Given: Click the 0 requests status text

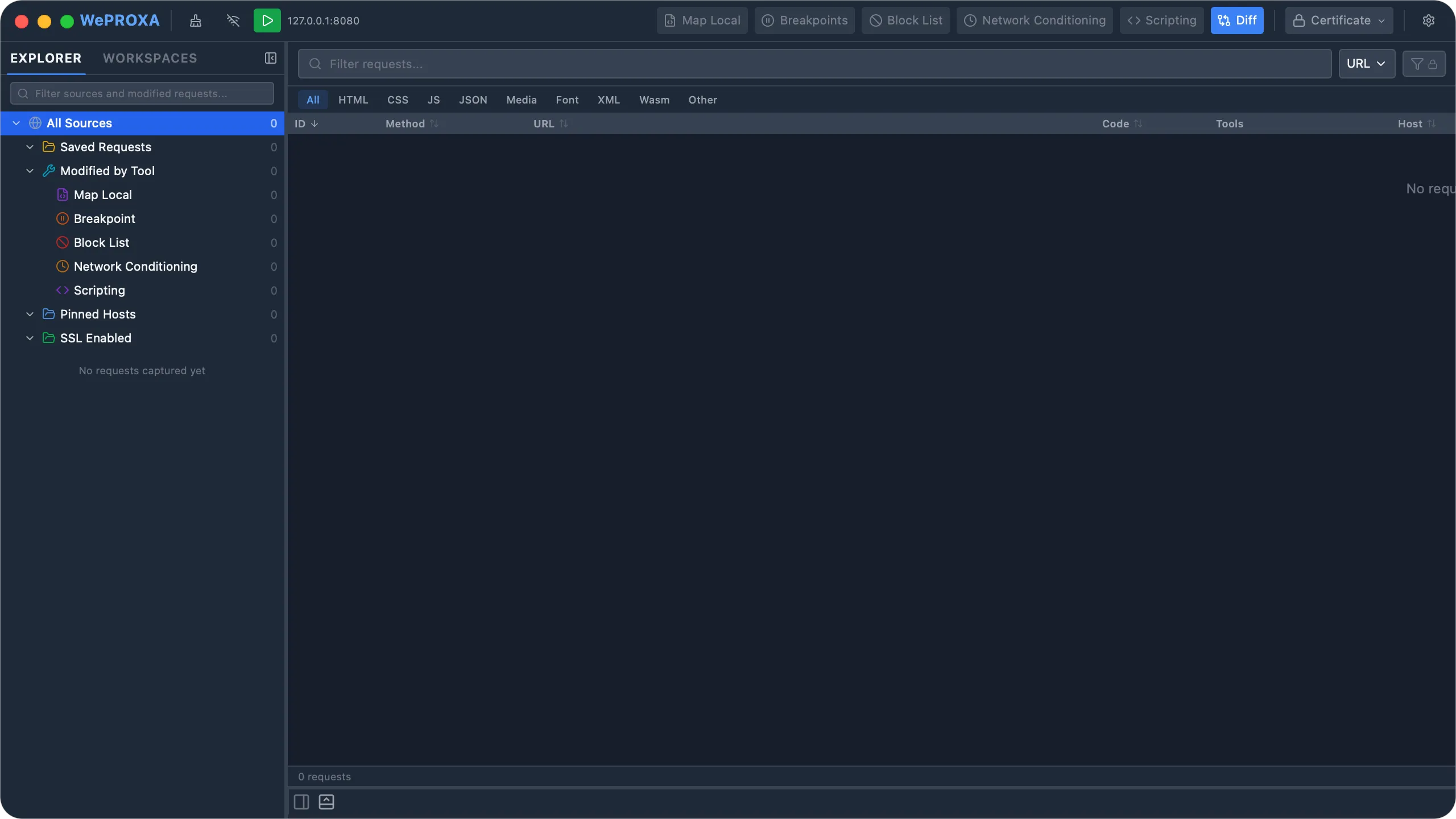Looking at the screenshot, I should [324, 776].
